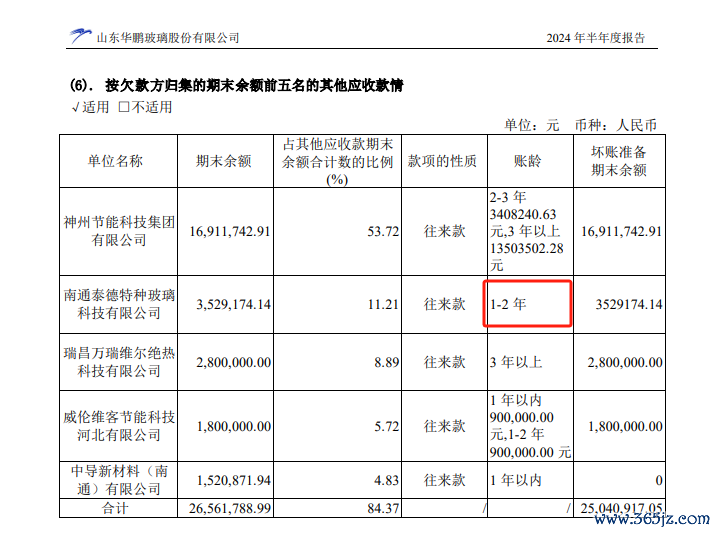This screenshot has width=717, height=534.
Task: Select the company name 山东华鹏玻璃股份有限公司 header
Action: coord(168,38)
